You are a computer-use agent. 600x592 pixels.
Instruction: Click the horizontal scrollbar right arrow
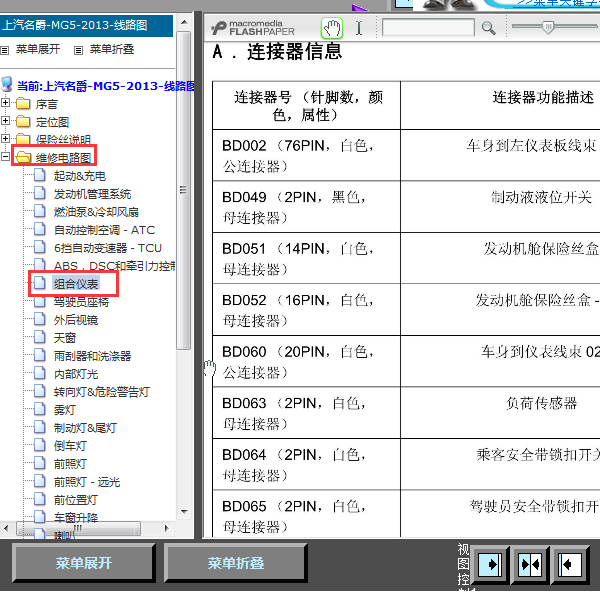click(x=166, y=528)
